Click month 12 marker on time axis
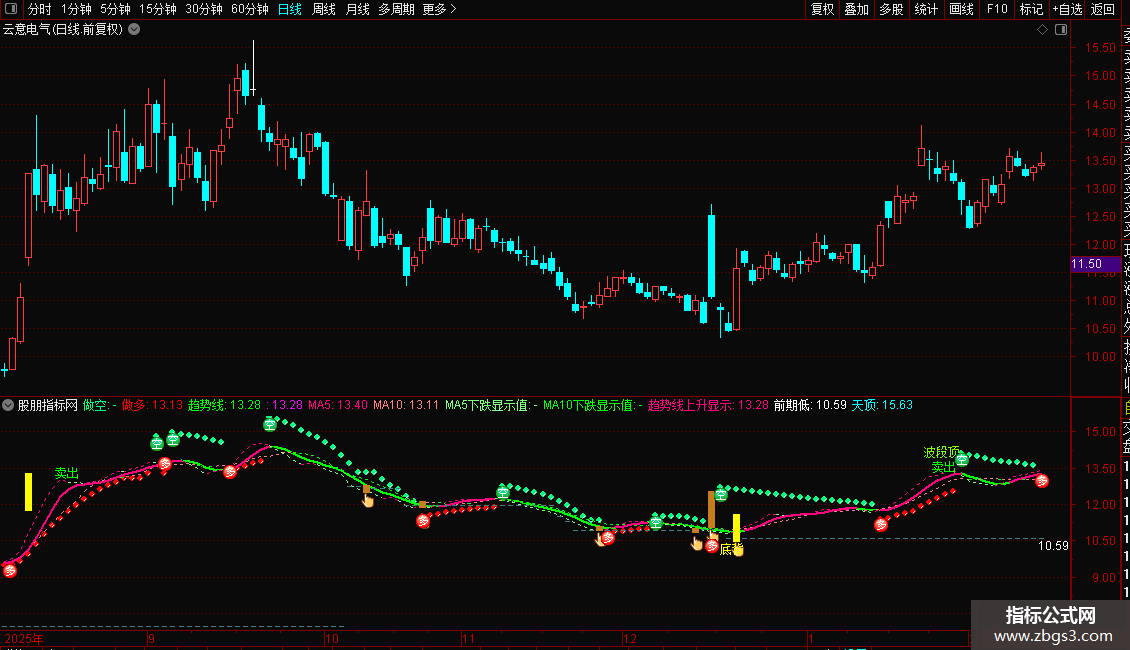1130x650 pixels. 630,638
